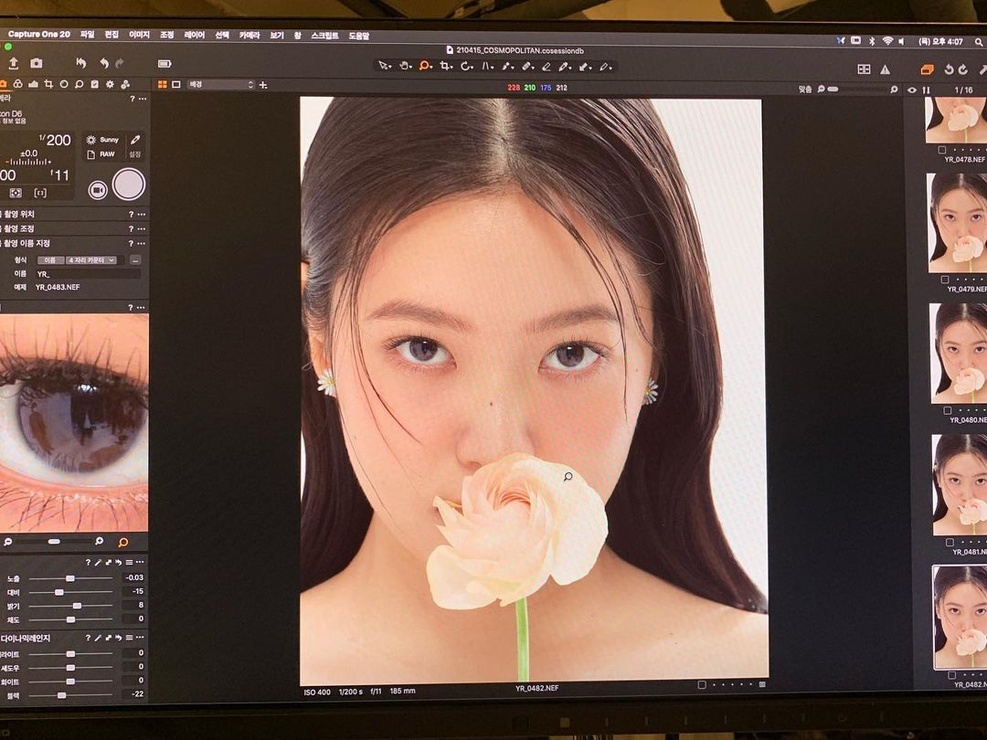Open the Color tool tab icon

18,84
